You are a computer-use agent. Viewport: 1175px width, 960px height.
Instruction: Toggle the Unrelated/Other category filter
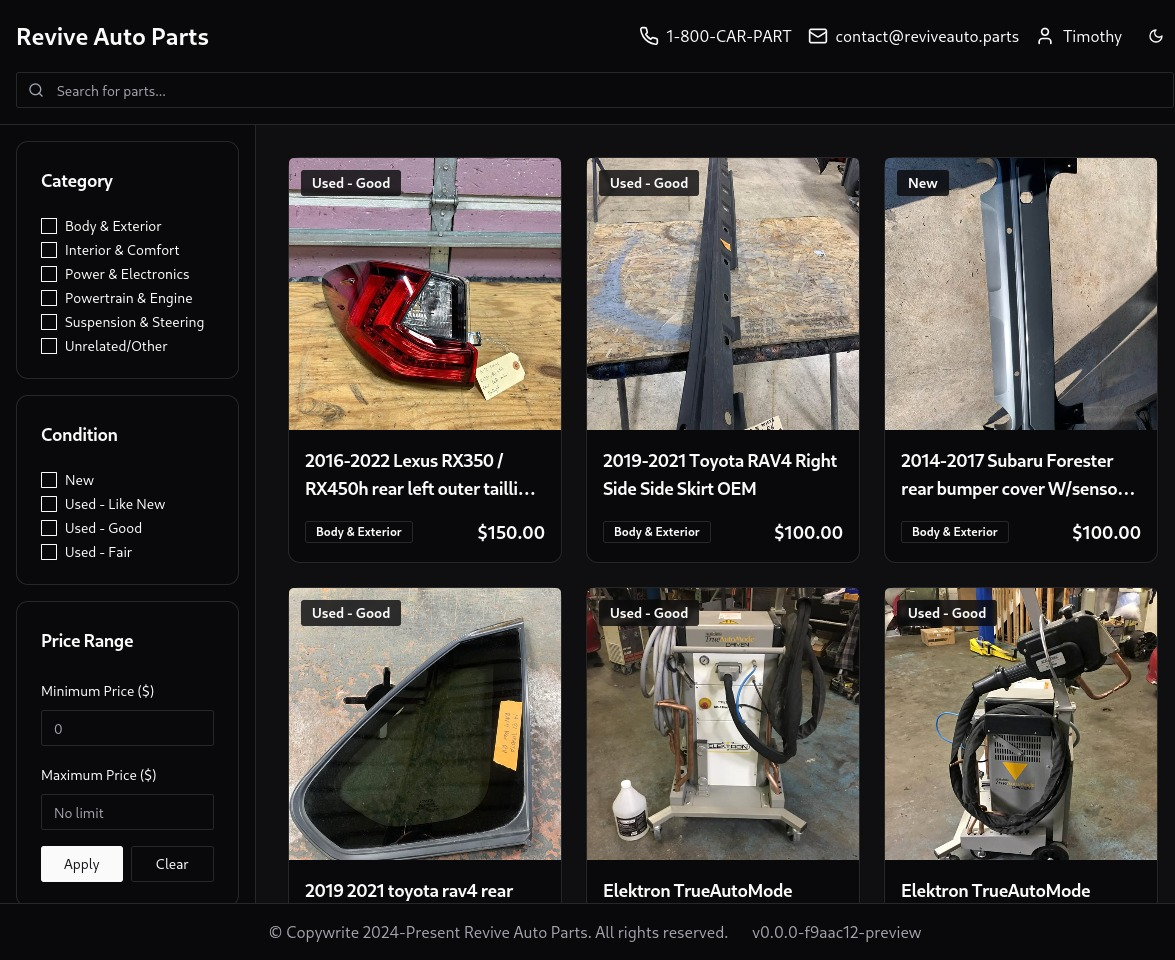coord(49,346)
